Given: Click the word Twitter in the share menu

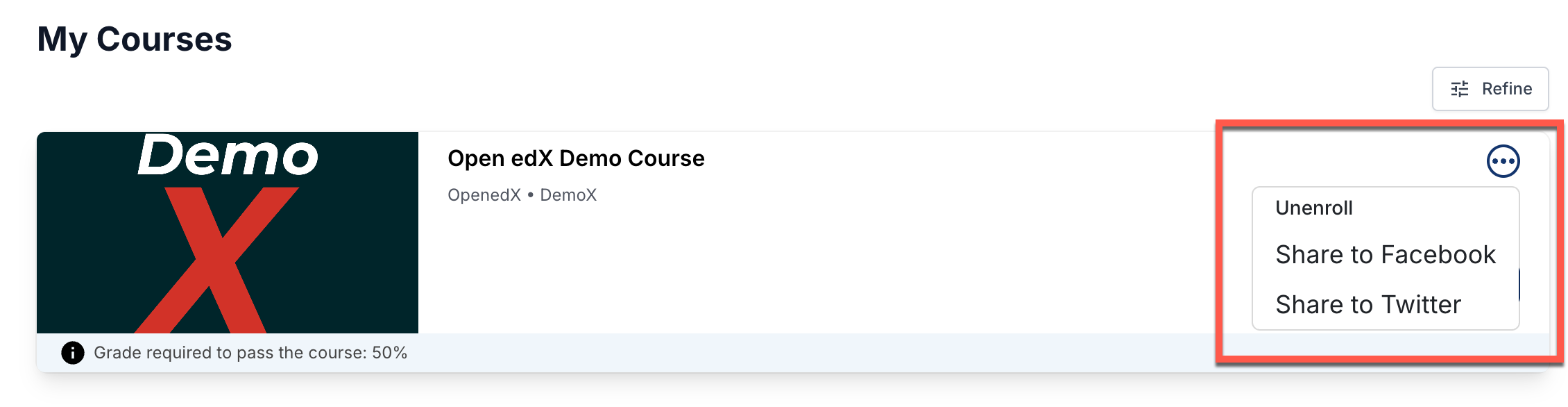Looking at the screenshot, I should coord(1421,305).
